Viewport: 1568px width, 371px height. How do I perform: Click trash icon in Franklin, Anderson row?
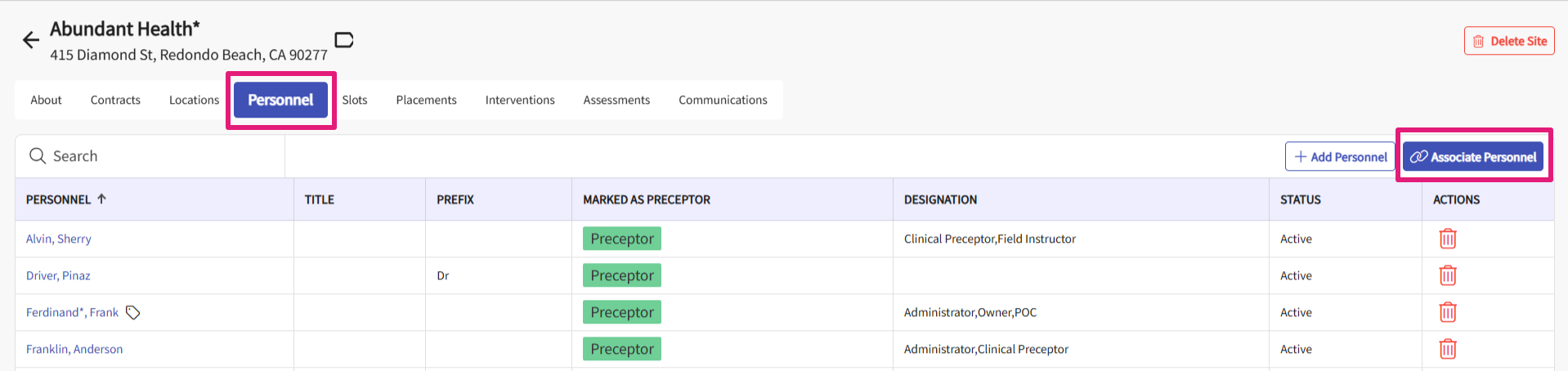(1447, 349)
